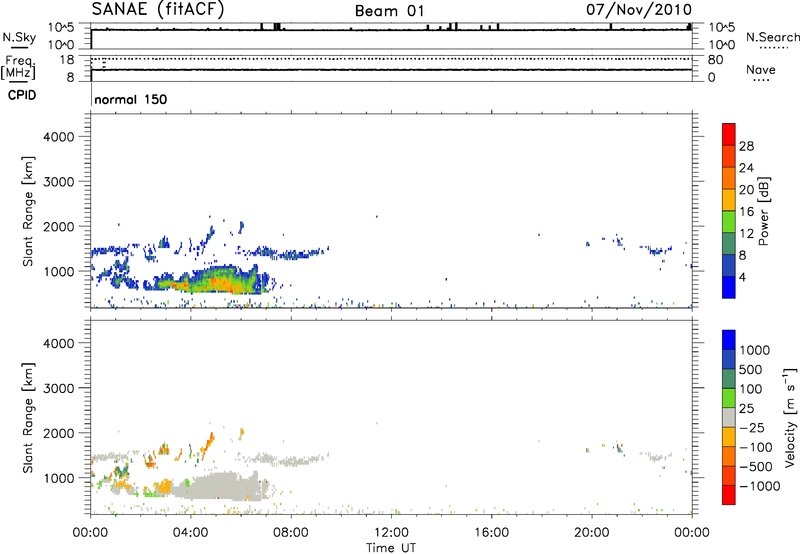Select the Beam 01 heading

coord(389,11)
